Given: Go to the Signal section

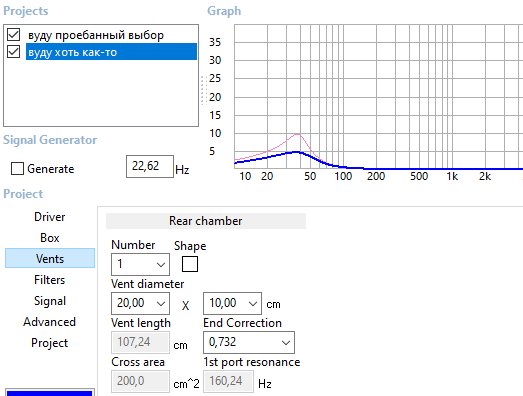Looking at the screenshot, I should (x=50, y=301).
